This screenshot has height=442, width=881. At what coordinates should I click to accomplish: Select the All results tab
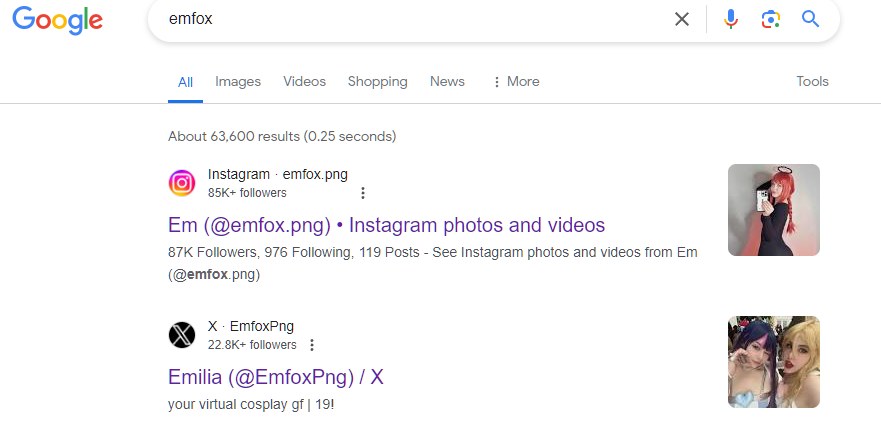(185, 83)
